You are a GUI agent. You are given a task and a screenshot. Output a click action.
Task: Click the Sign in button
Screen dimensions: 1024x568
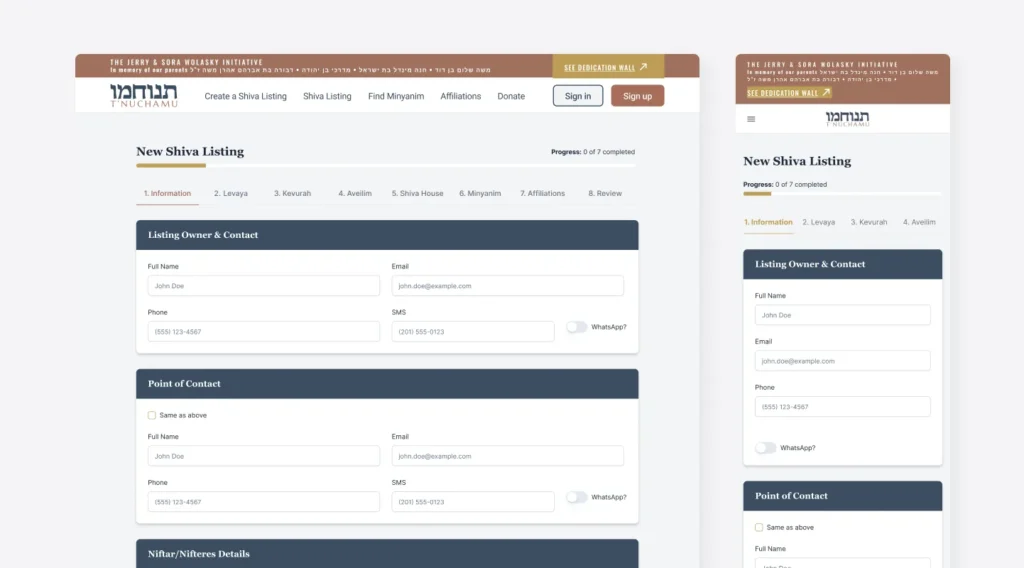click(x=577, y=96)
